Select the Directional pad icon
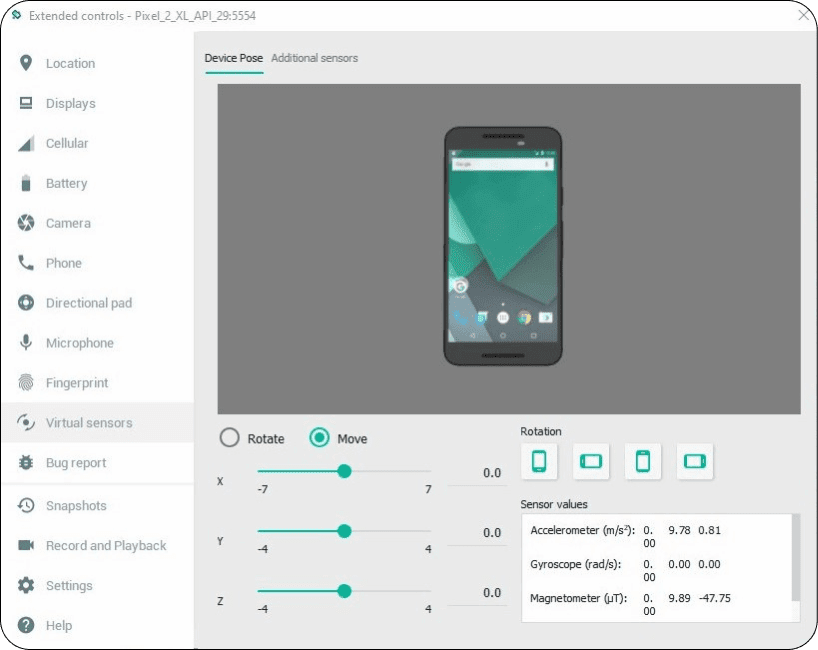The height and width of the screenshot is (650, 818). [26, 303]
